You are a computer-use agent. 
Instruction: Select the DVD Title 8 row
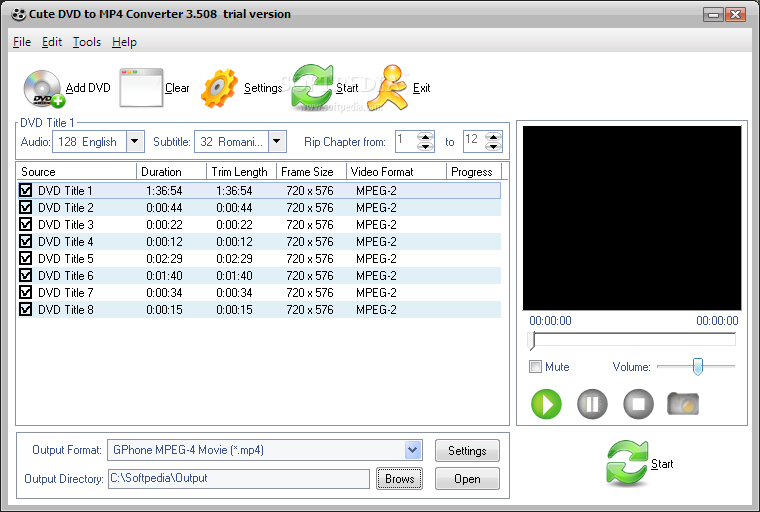pos(259,309)
